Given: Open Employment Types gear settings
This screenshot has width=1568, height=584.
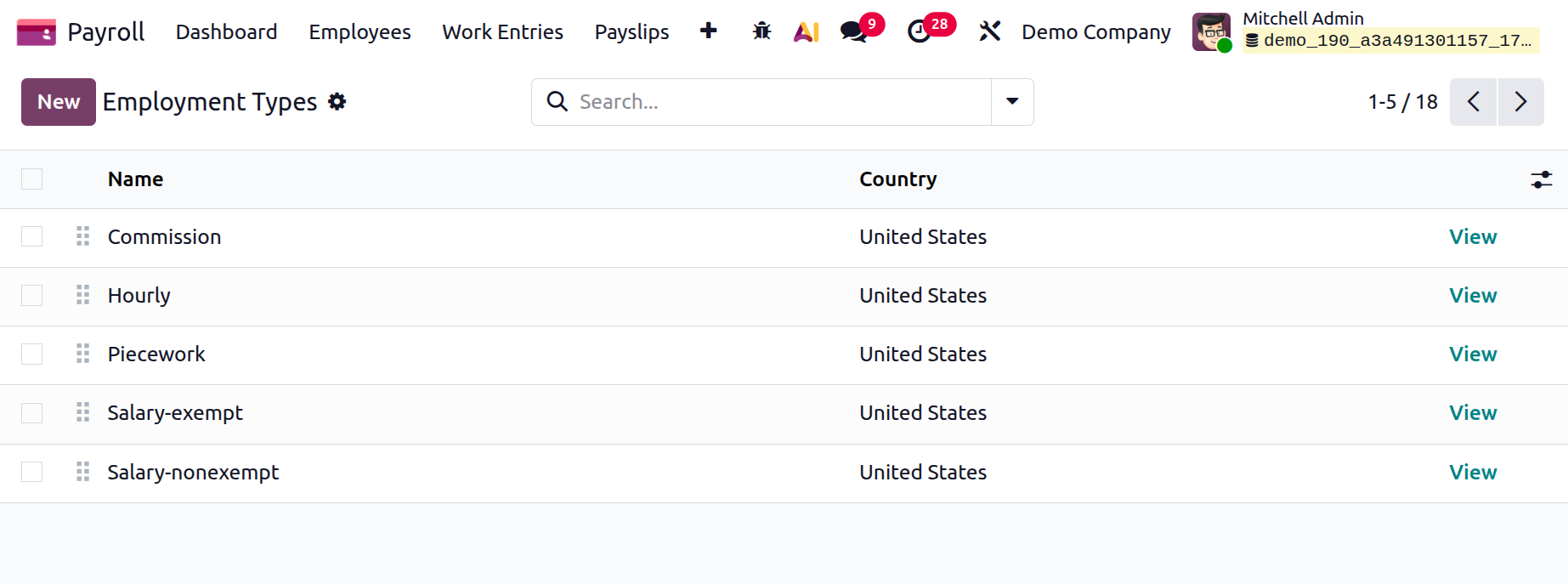Looking at the screenshot, I should [x=337, y=102].
